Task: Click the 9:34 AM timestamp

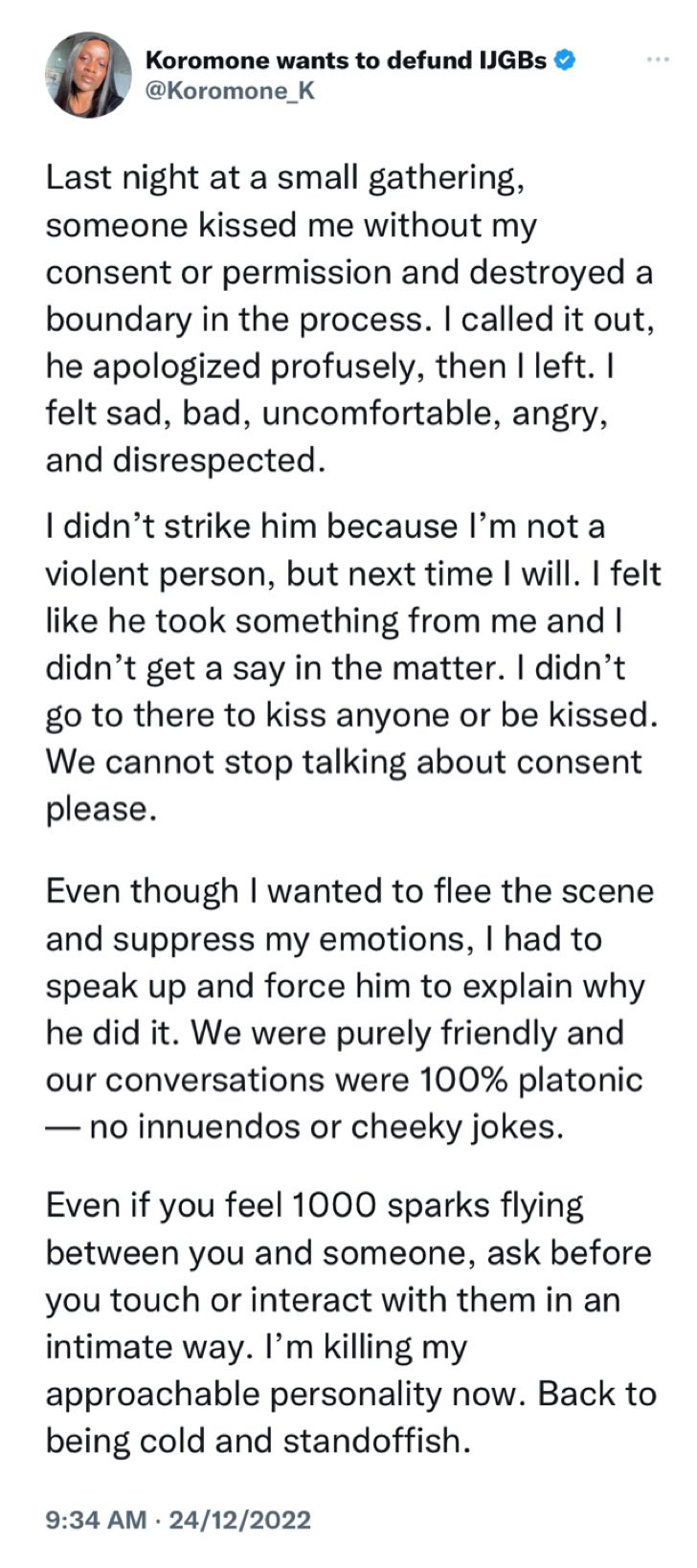Action: click(97, 1519)
